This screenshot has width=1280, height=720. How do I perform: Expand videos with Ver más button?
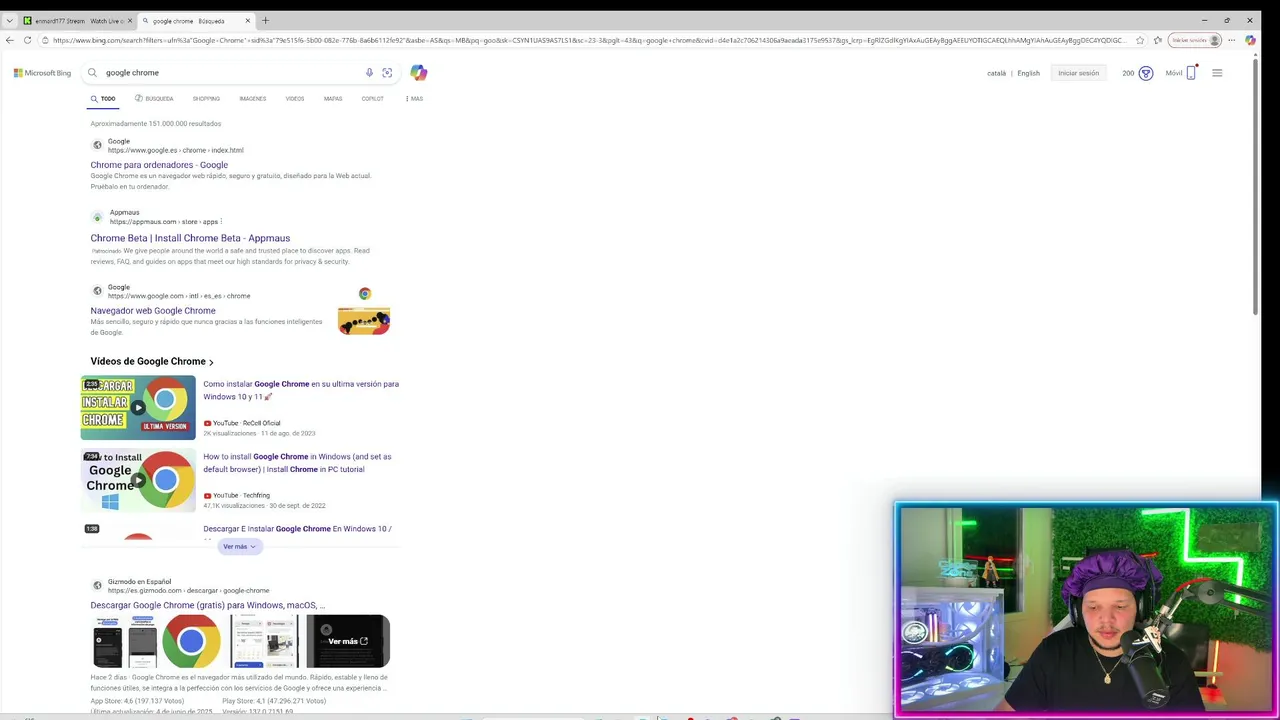tap(239, 547)
